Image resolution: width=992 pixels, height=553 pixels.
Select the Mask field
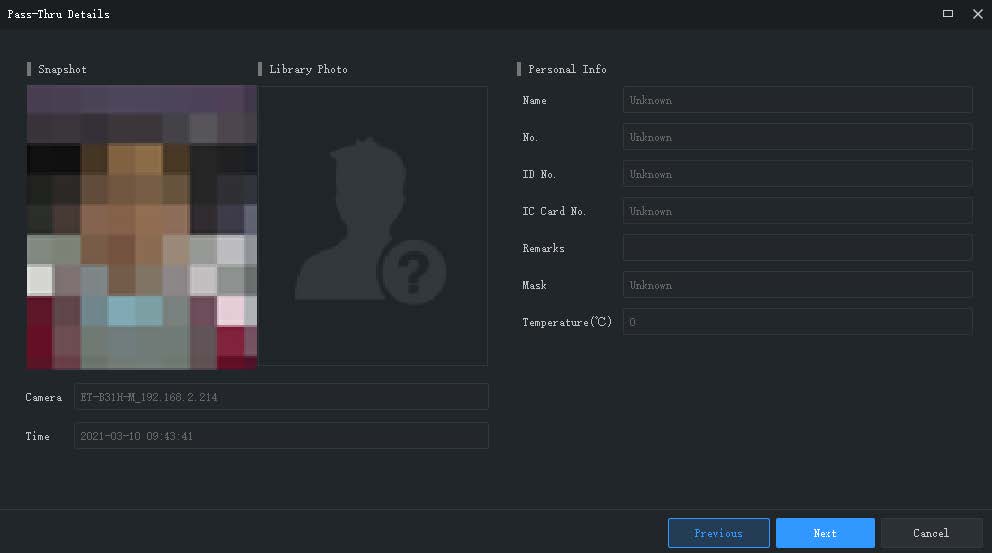tap(797, 285)
